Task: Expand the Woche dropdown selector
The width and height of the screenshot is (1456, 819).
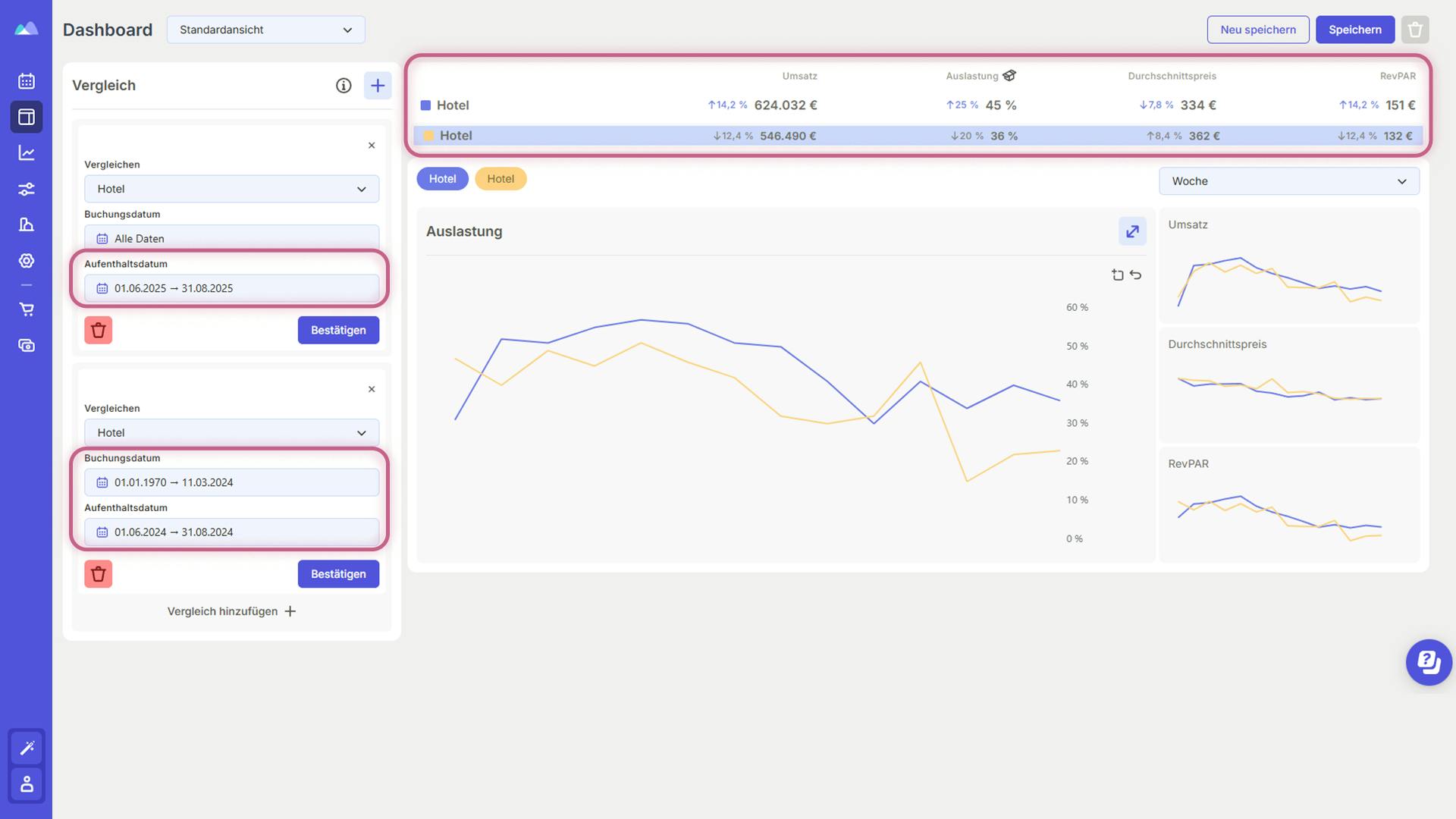Action: (x=1289, y=181)
